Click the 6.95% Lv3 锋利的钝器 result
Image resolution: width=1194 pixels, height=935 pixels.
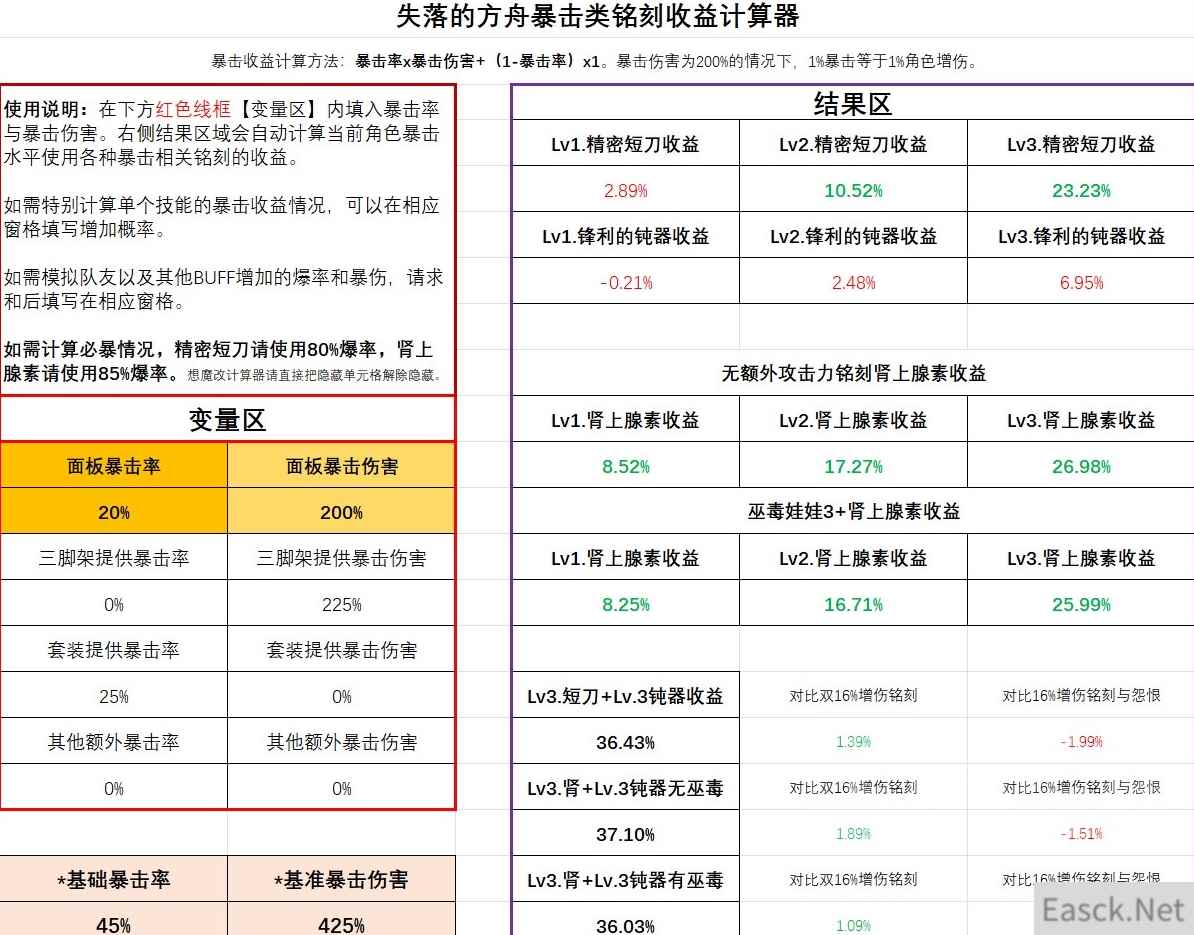pyautogui.click(x=1081, y=282)
